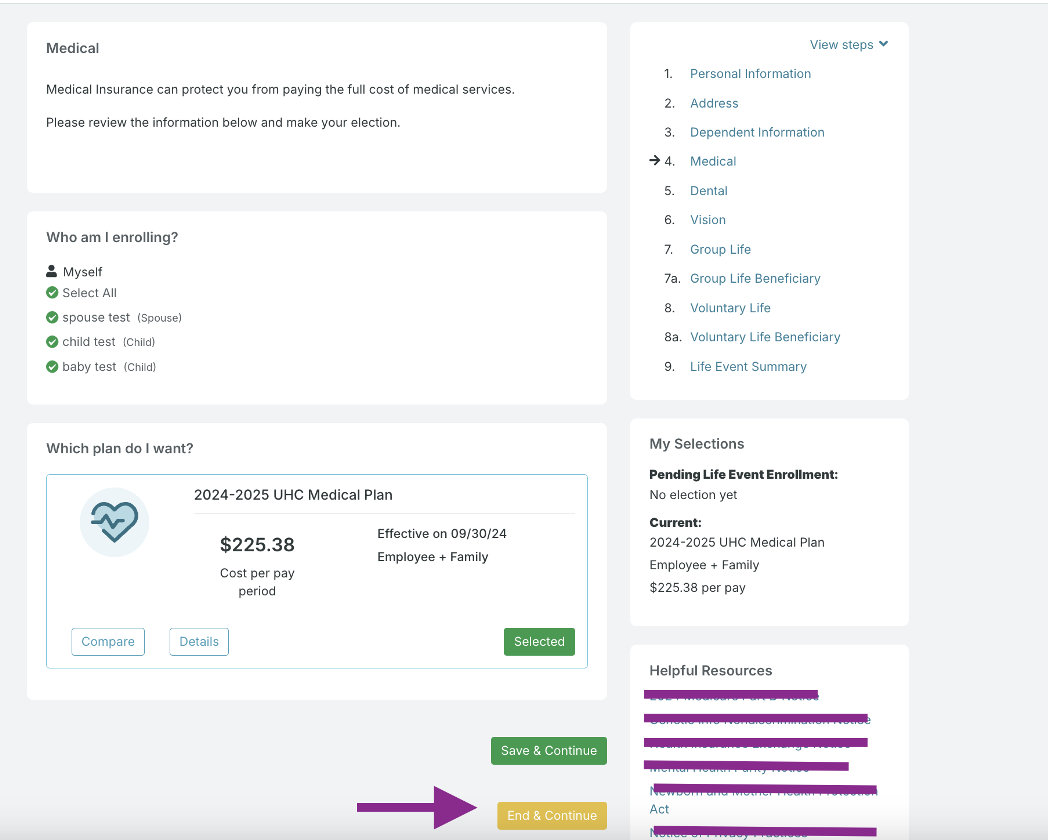This screenshot has width=1050, height=840.
Task: Select the 2024-2025 UHC Medical Plan card title
Action: pos(293,495)
